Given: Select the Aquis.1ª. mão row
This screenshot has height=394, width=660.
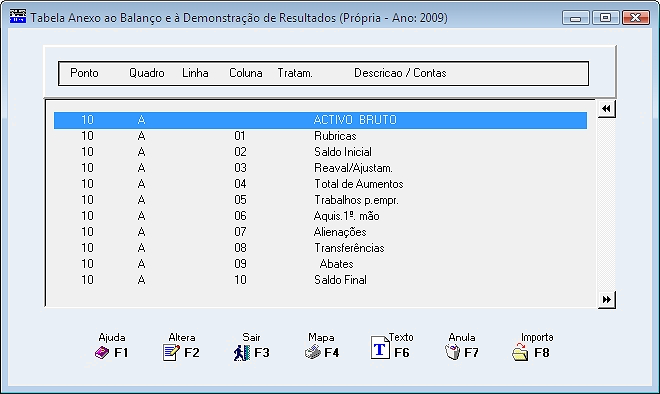Looking at the screenshot, I should 320,216.
